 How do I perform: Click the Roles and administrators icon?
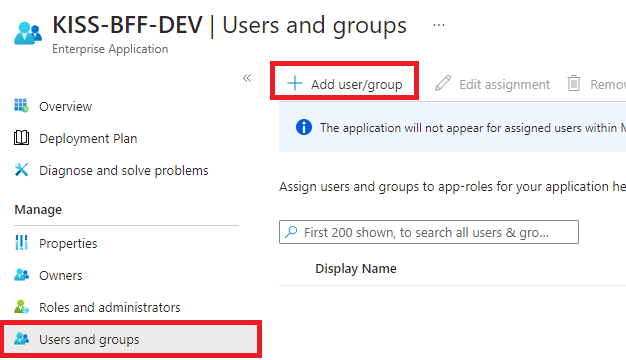22,307
